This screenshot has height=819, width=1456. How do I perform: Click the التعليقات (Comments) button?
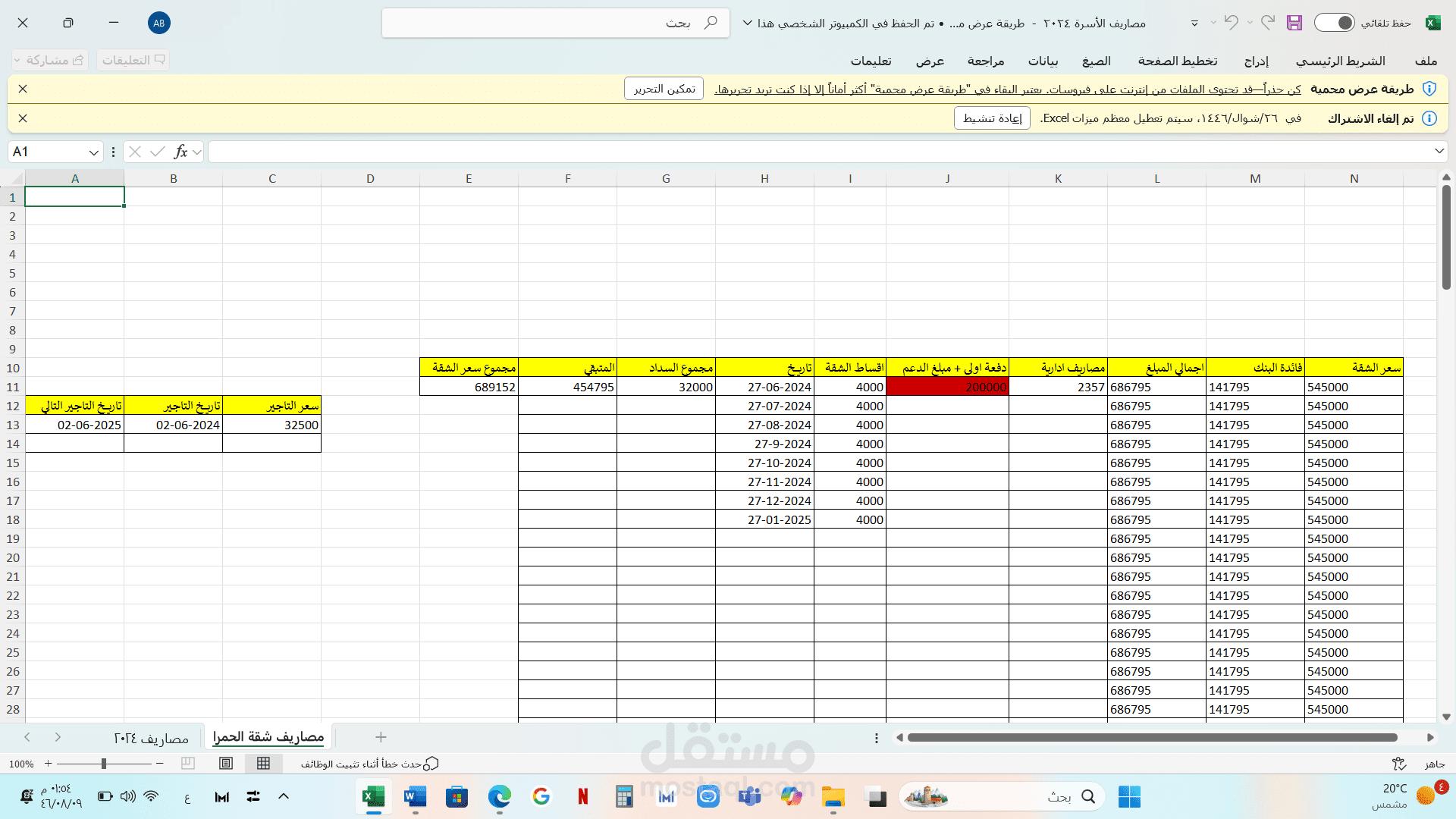pyautogui.click(x=133, y=60)
